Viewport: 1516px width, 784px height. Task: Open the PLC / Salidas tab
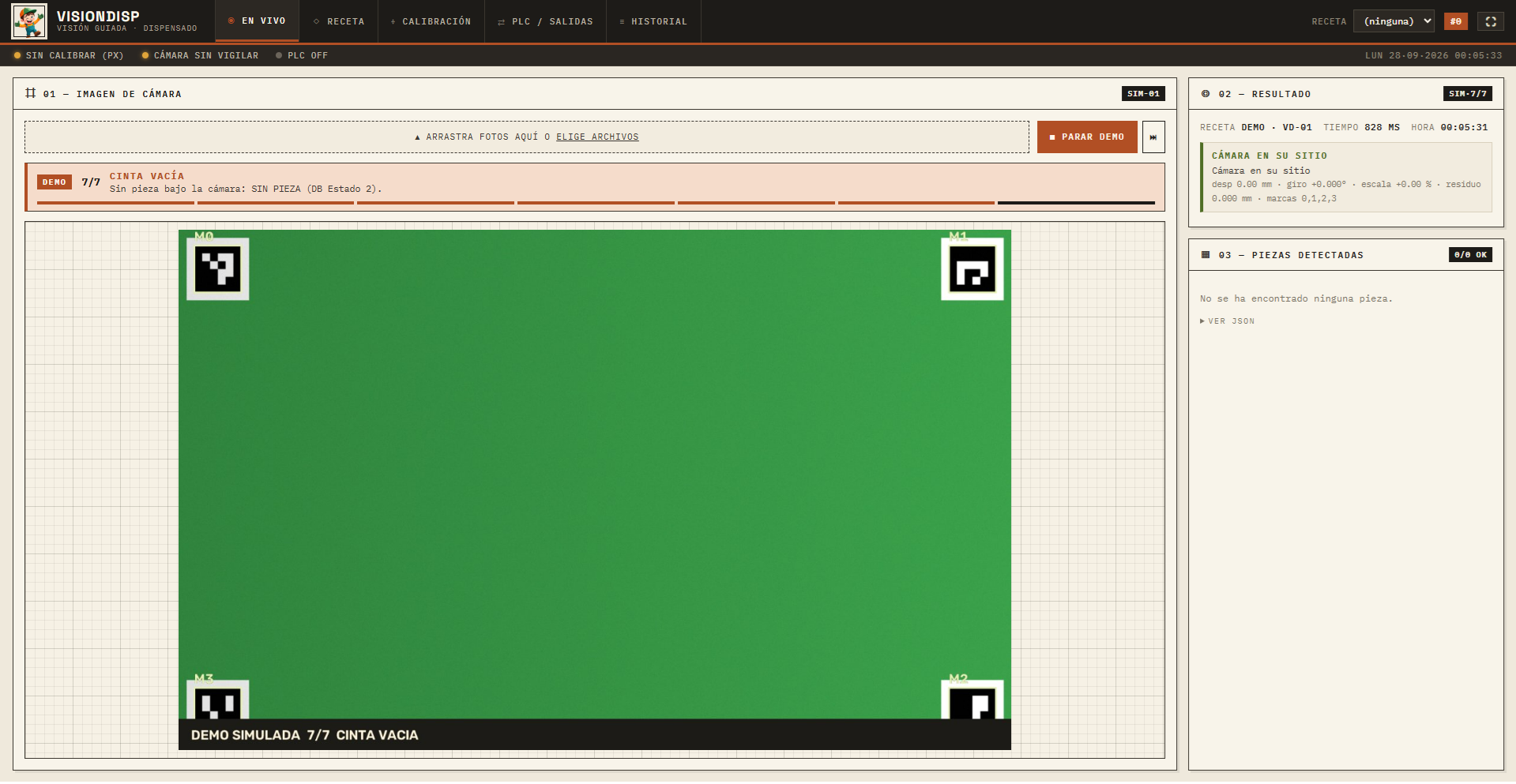[545, 21]
